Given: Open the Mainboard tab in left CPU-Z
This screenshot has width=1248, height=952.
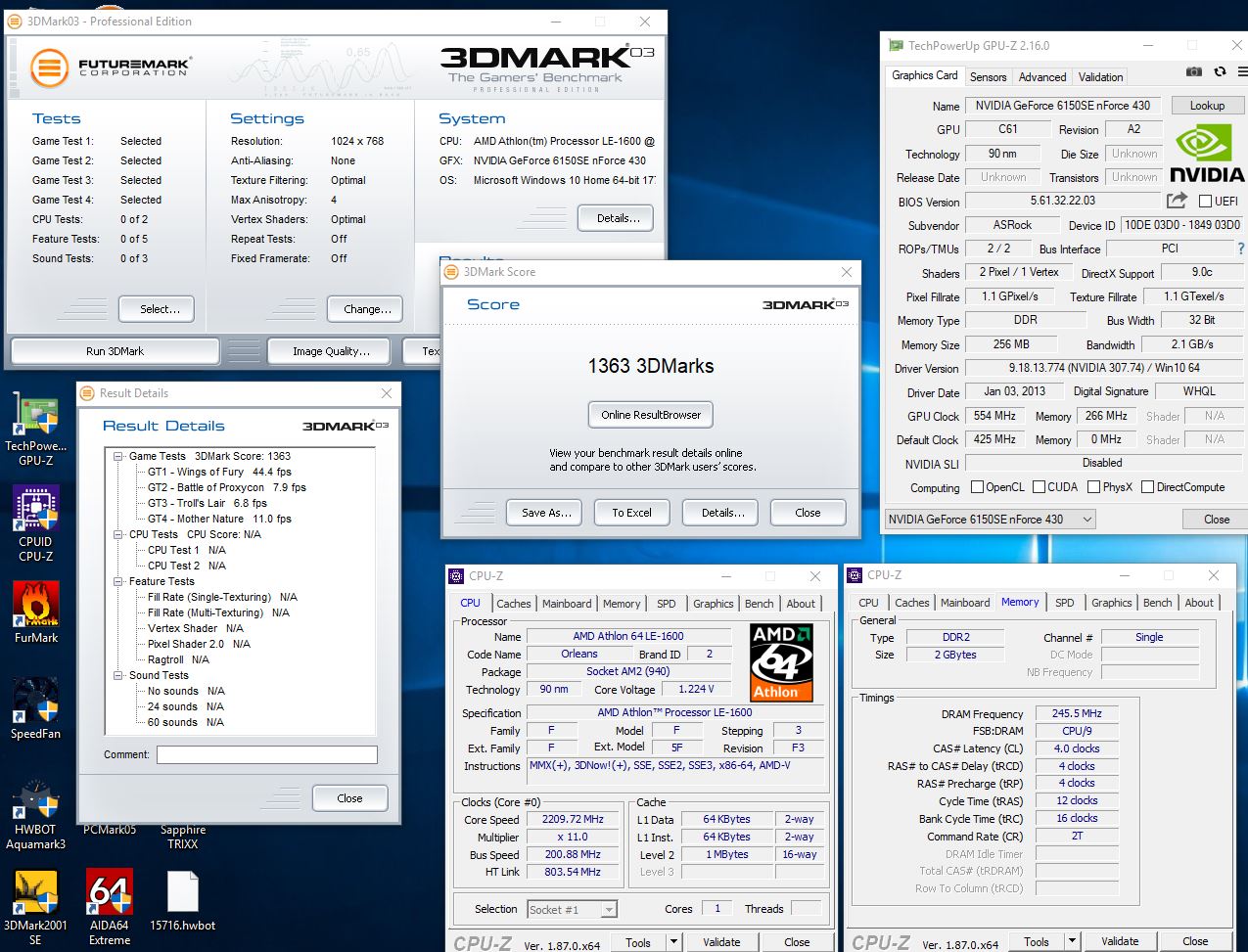Looking at the screenshot, I should click(567, 604).
